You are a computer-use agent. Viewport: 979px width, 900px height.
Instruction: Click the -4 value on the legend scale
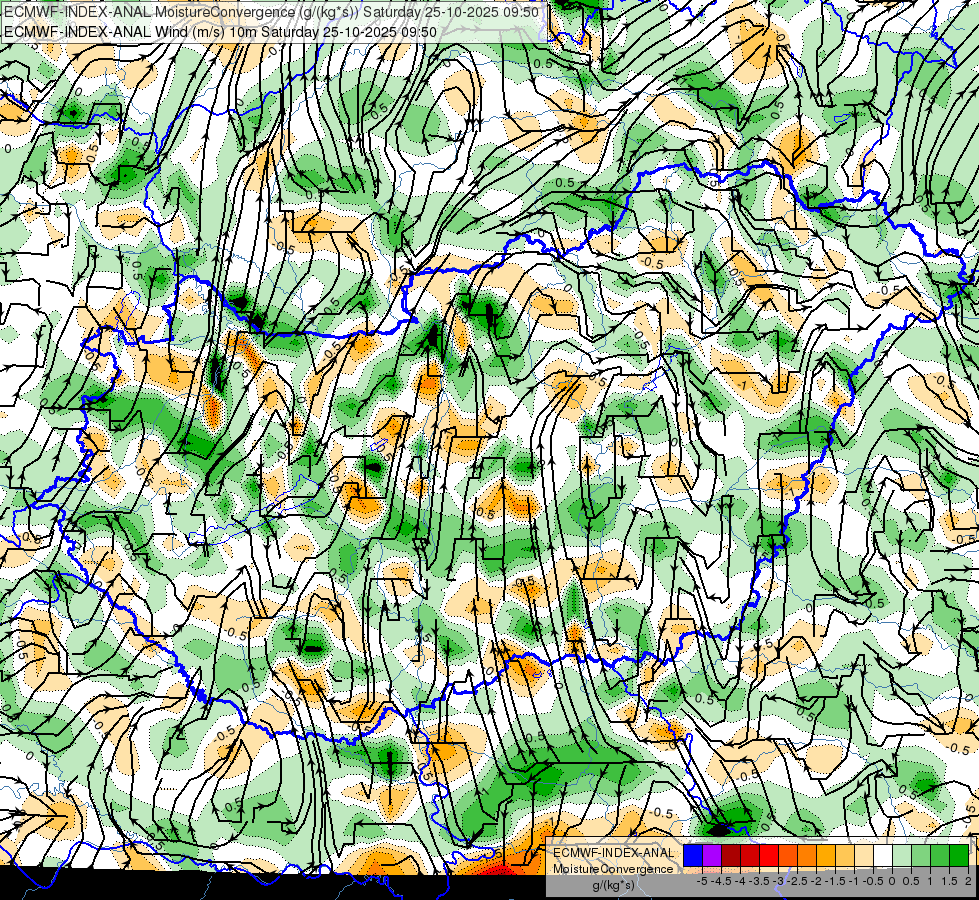click(740, 881)
